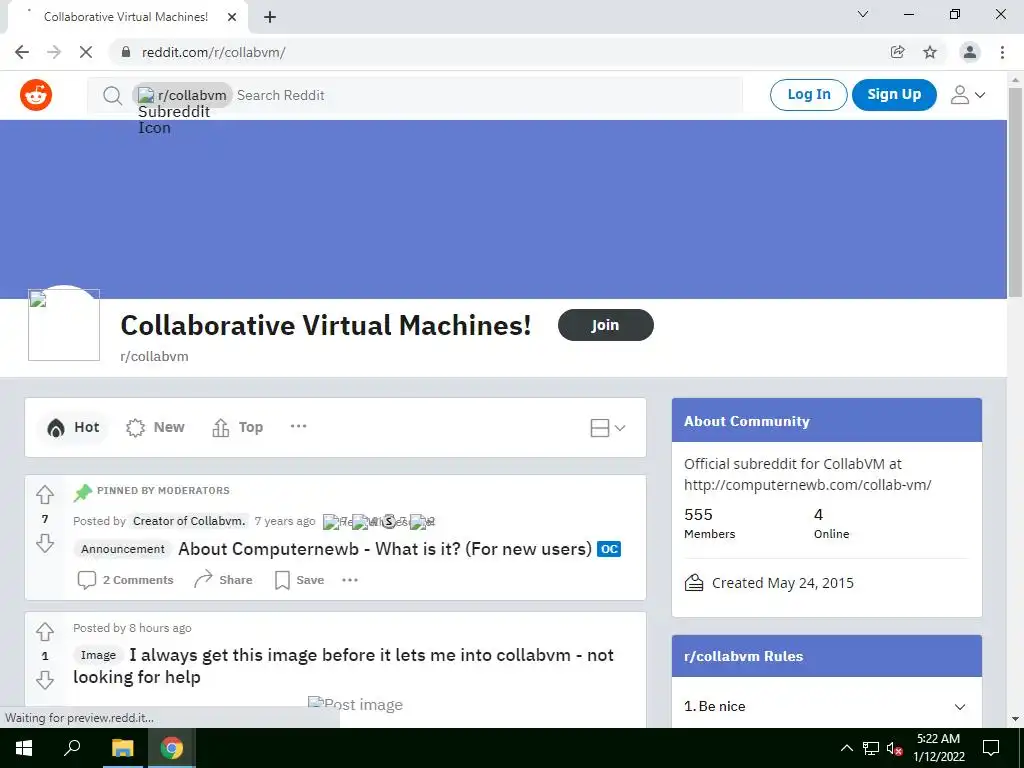1024x768 pixels.
Task: Click the page vertical scrollbar thumb
Action: [1015, 191]
